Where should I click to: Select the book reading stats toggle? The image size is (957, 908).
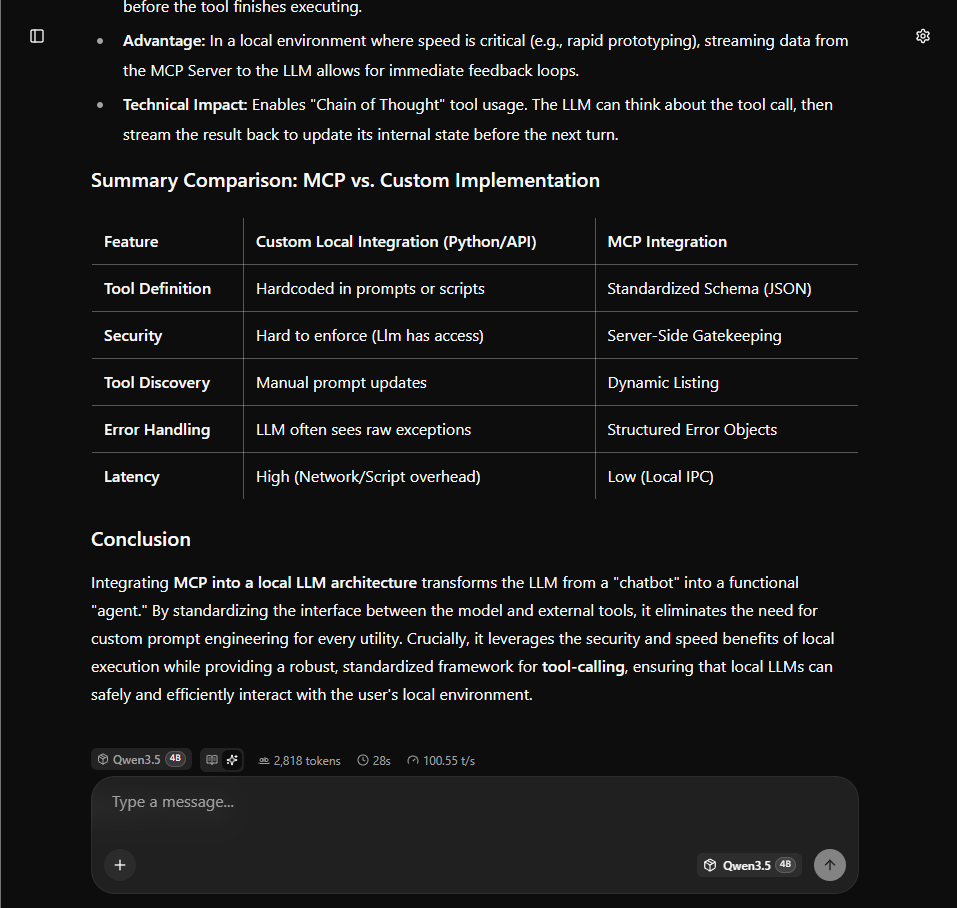(x=212, y=760)
